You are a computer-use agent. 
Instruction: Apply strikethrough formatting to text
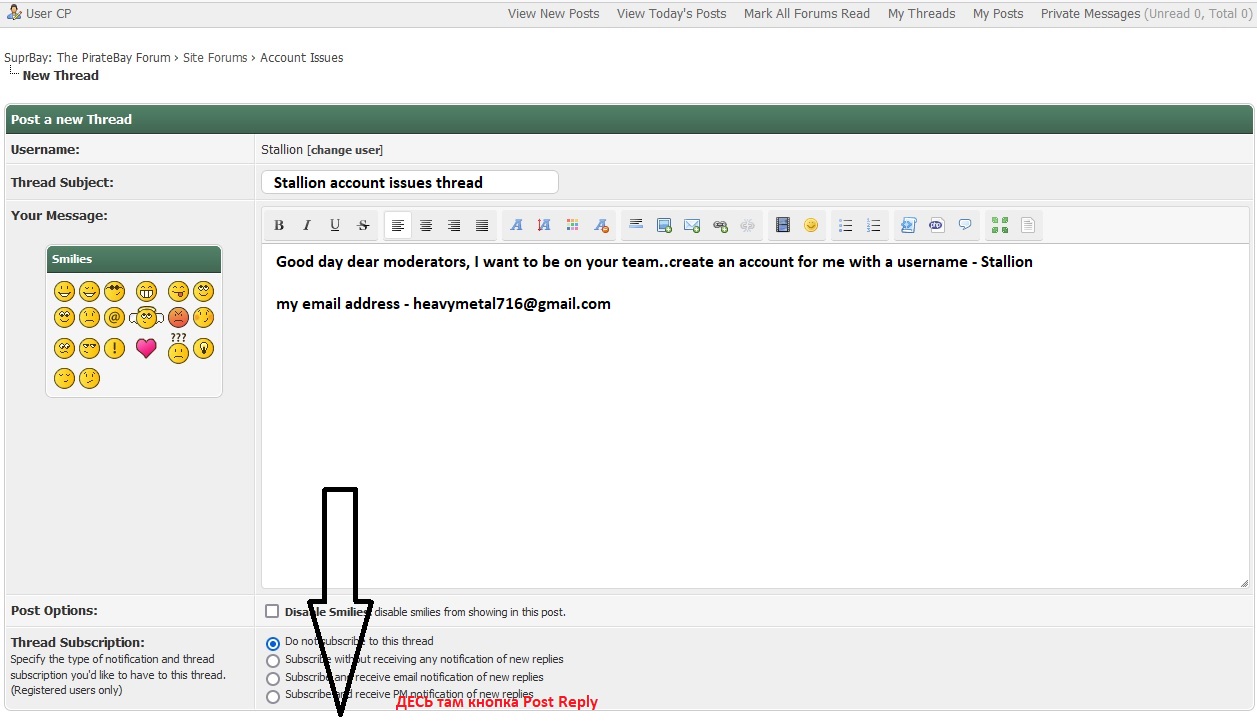coord(363,226)
